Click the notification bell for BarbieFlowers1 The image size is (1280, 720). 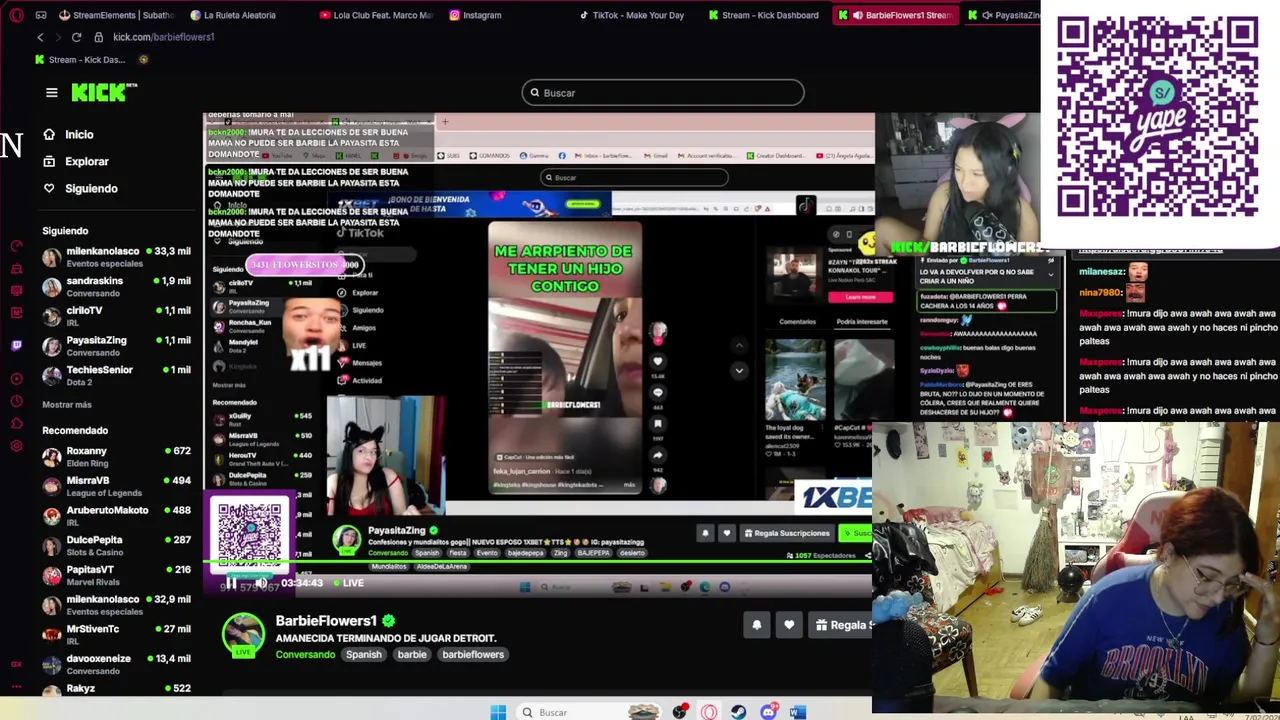(756, 625)
